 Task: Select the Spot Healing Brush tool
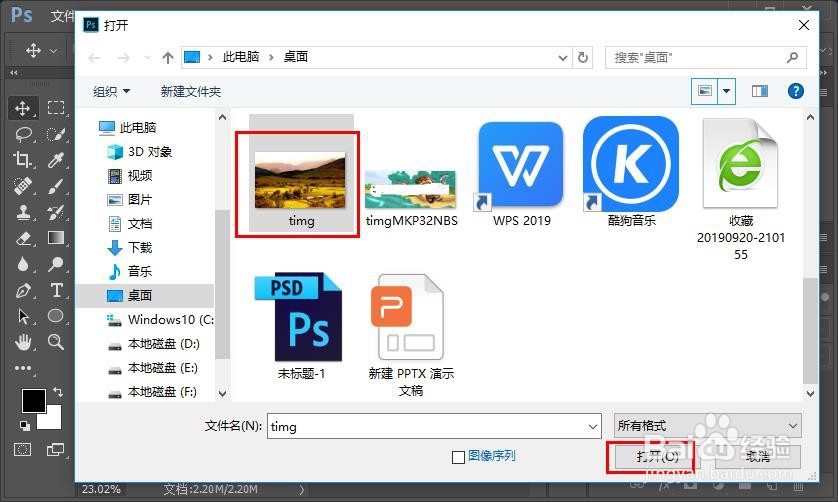[23, 186]
